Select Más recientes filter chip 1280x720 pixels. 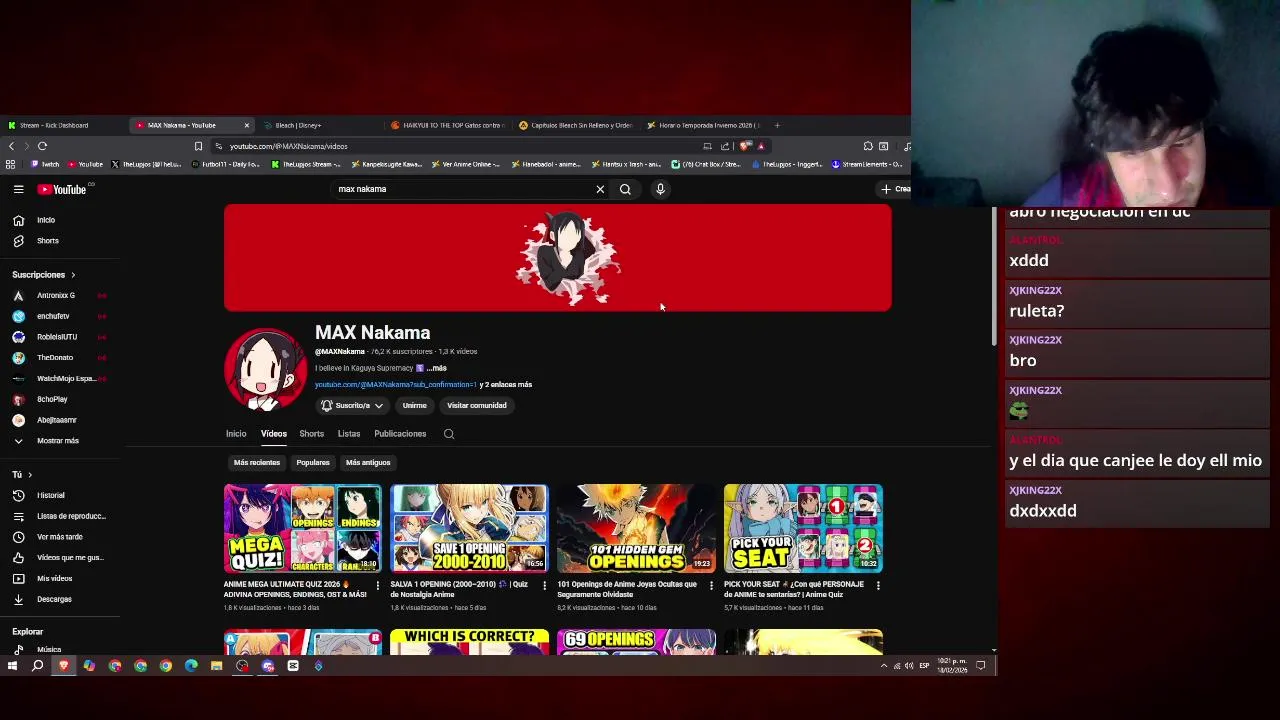click(x=257, y=463)
